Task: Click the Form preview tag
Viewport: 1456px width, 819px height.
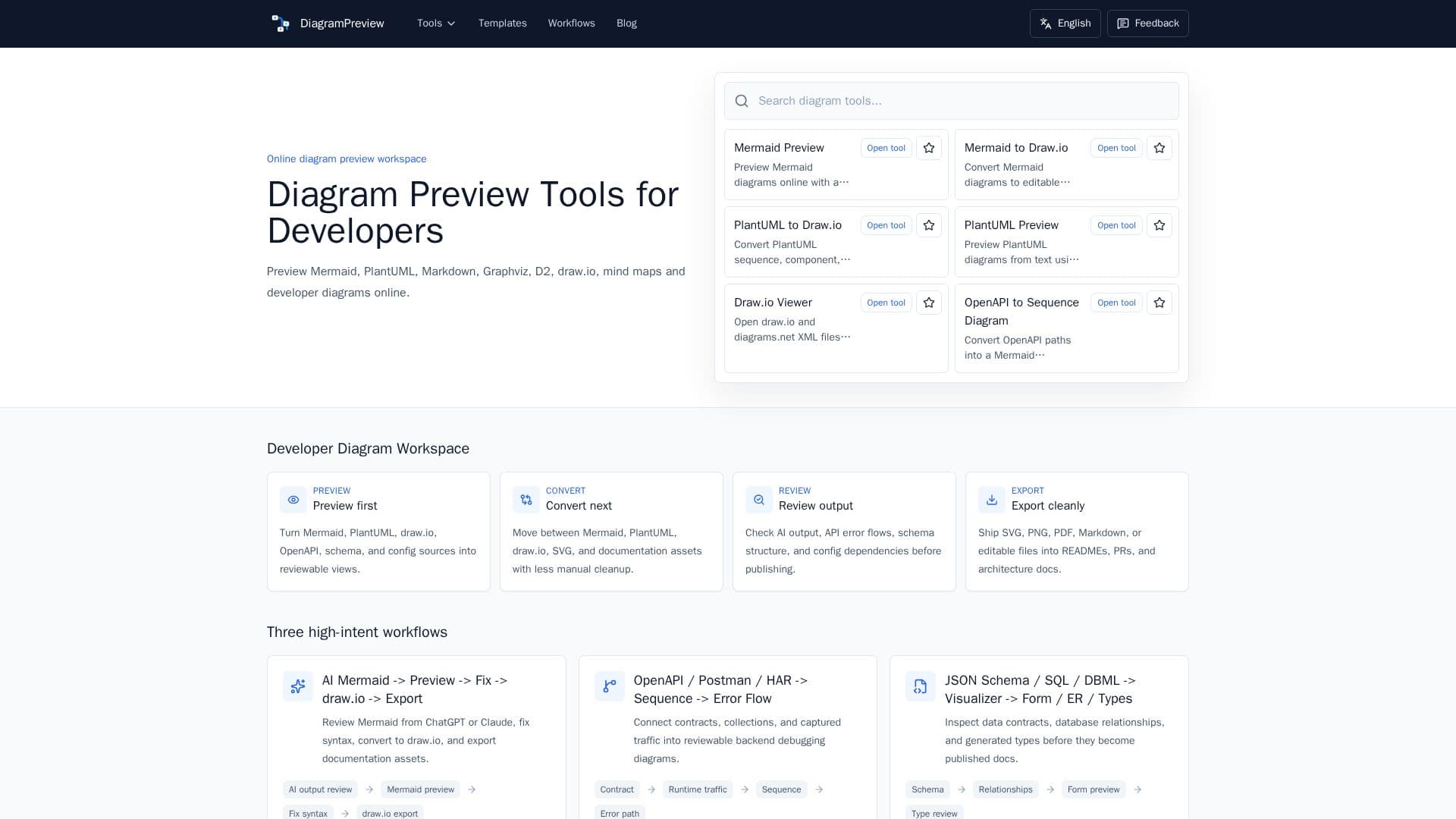Action: (x=1094, y=789)
